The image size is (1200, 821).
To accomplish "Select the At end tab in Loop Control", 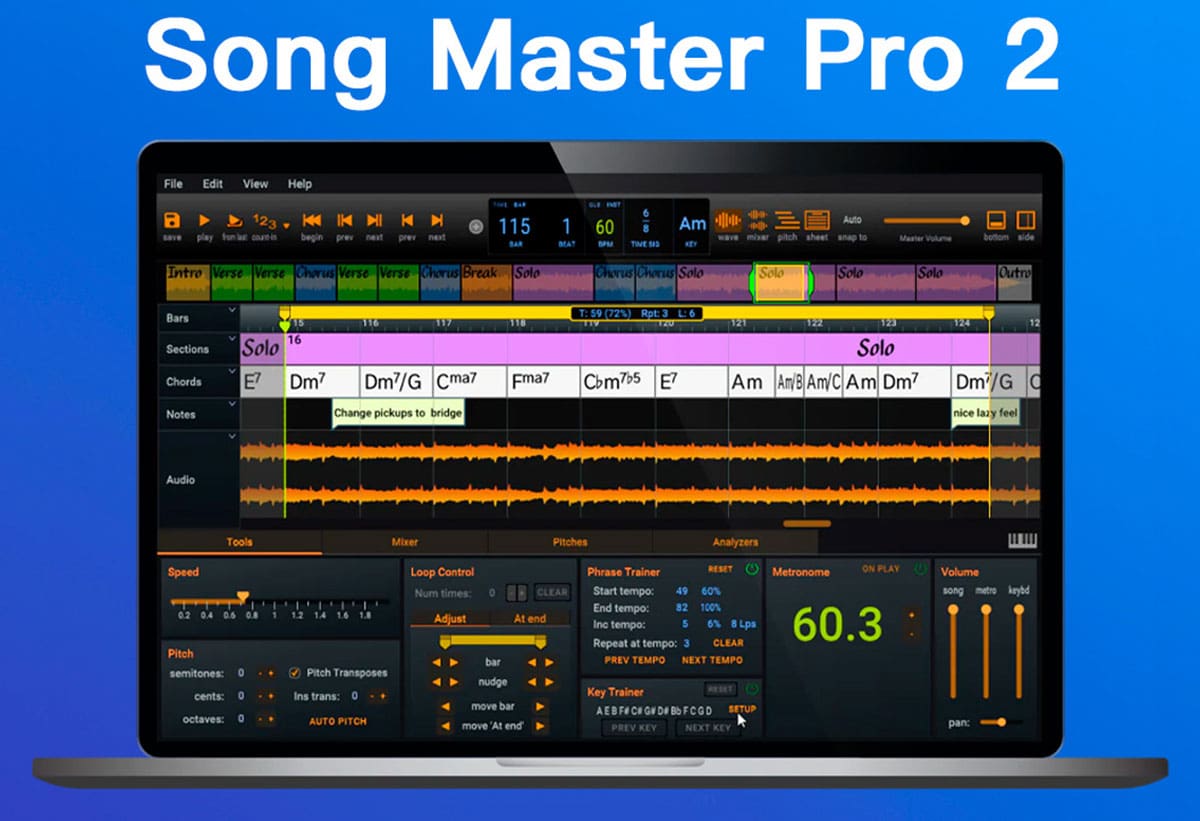I will pyautogui.click(x=530, y=618).
